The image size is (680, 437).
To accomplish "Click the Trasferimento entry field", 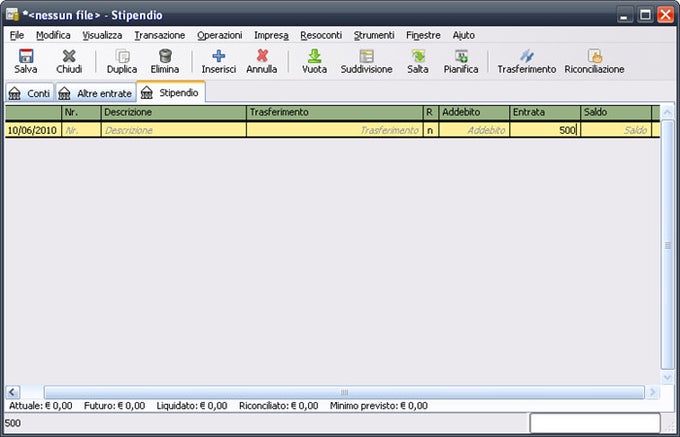I will 334,130.
